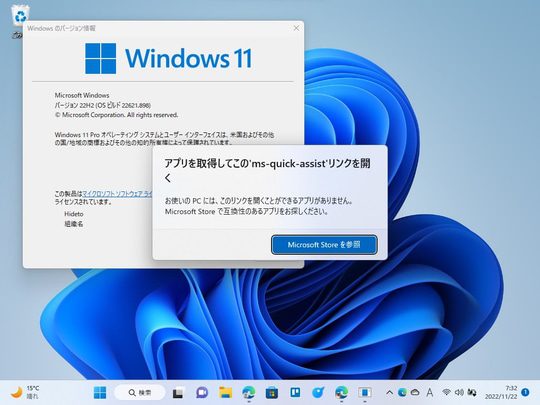Screen dimensions: 540x405
Task: Click the Edge icon in system tray
Action: point(402,392)
